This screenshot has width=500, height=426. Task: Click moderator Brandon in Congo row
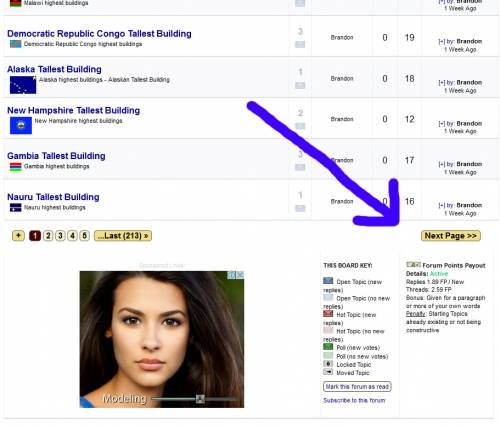(342, 37)
